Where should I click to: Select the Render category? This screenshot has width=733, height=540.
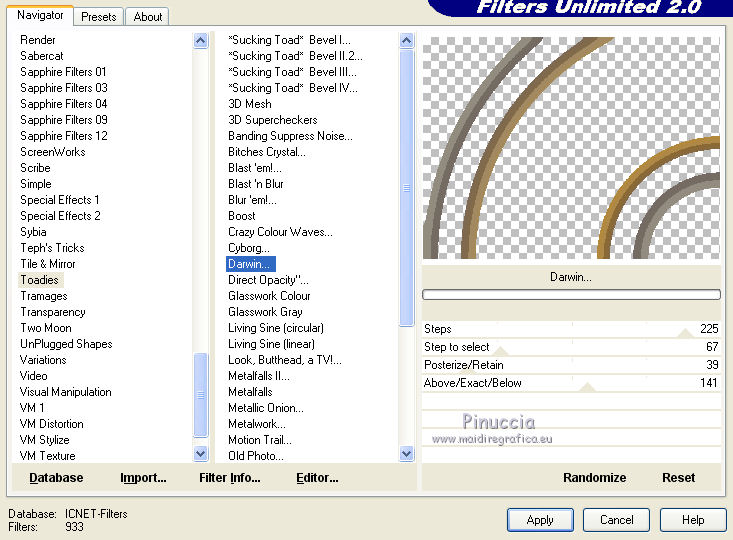[38, 40]
